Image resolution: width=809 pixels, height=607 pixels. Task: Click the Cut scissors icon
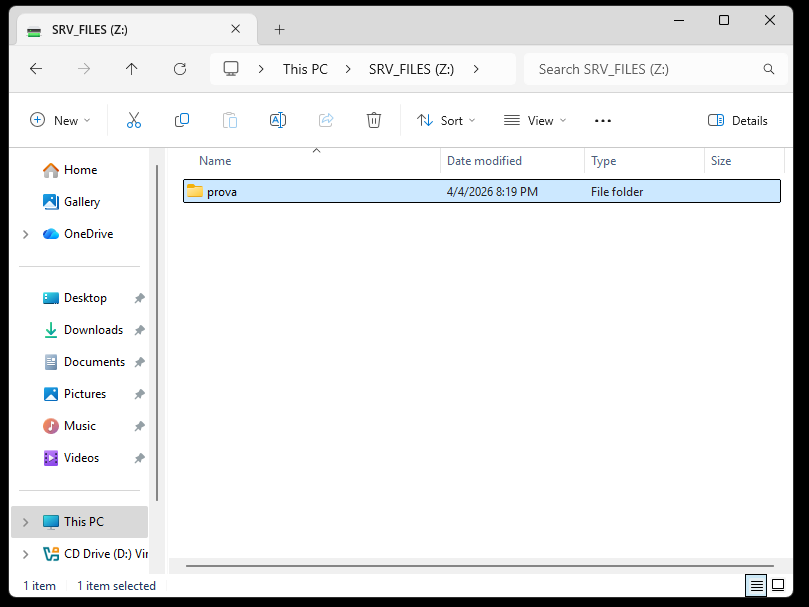pyautogui.click(x=134, y=120)
